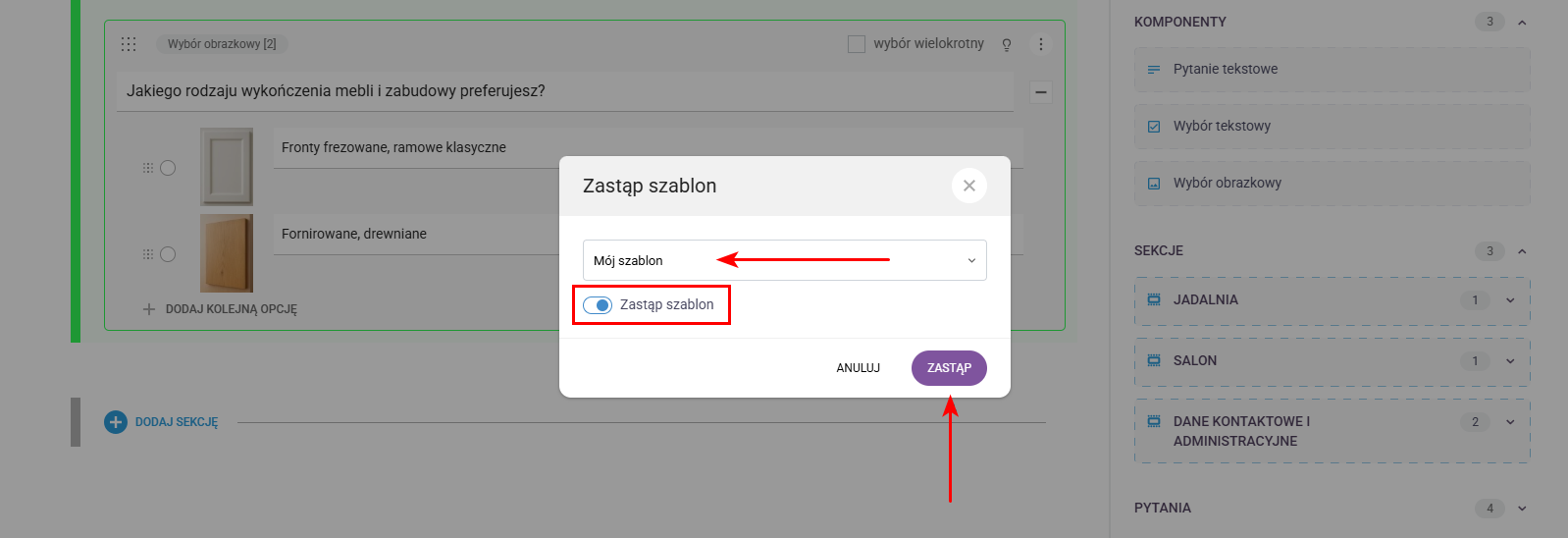Screen dimensions: 1568x538
Task: Click the Fornirowane drewniane thumbnail image
Action: click(x=227, y=253)
